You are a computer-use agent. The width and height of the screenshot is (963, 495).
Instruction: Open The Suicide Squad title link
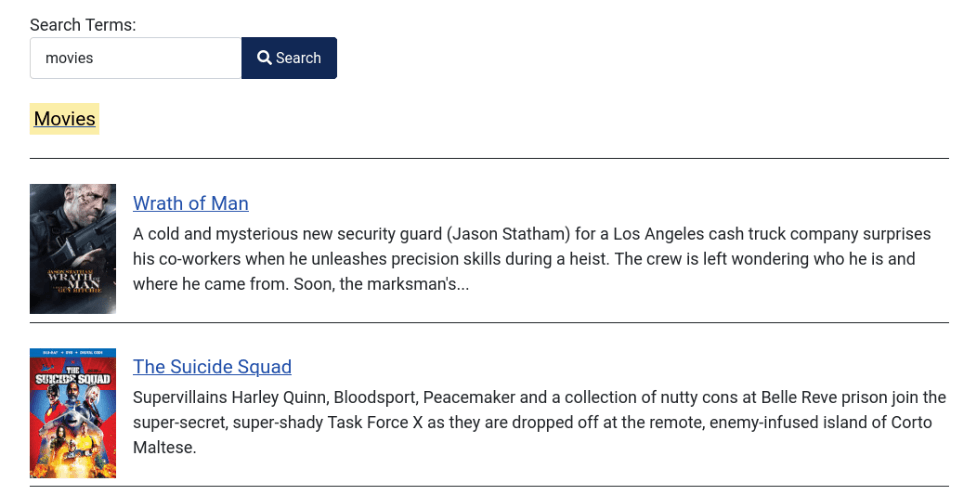click(212, 367)
